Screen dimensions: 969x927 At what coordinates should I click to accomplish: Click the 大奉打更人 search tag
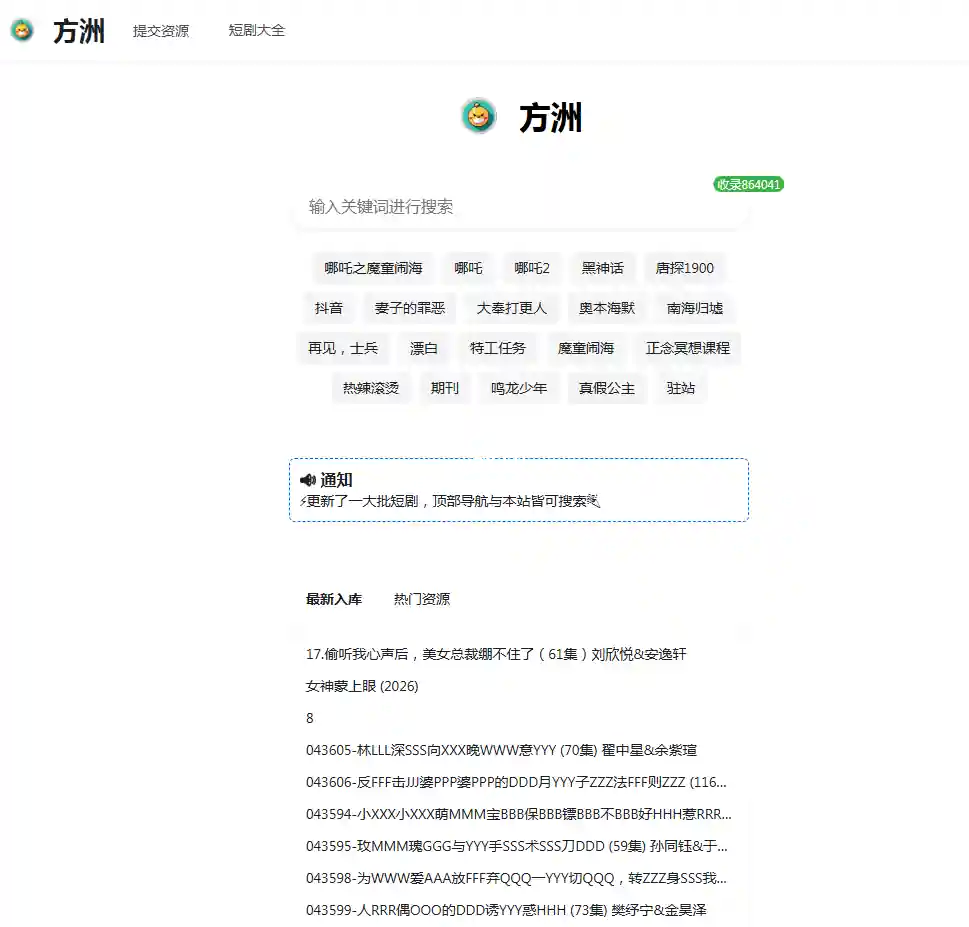511,308
